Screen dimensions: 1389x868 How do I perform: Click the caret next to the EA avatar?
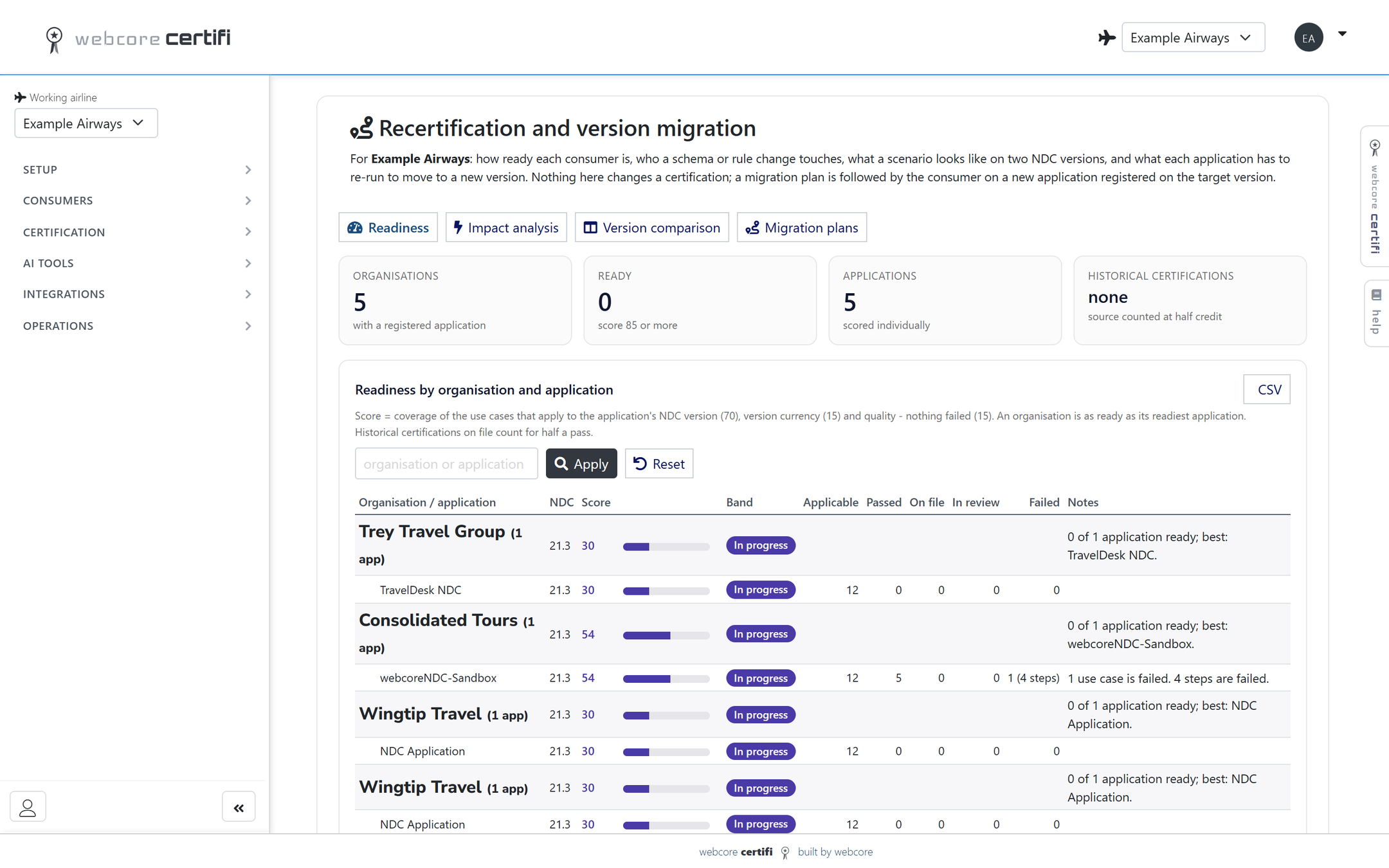point(1342,34)
